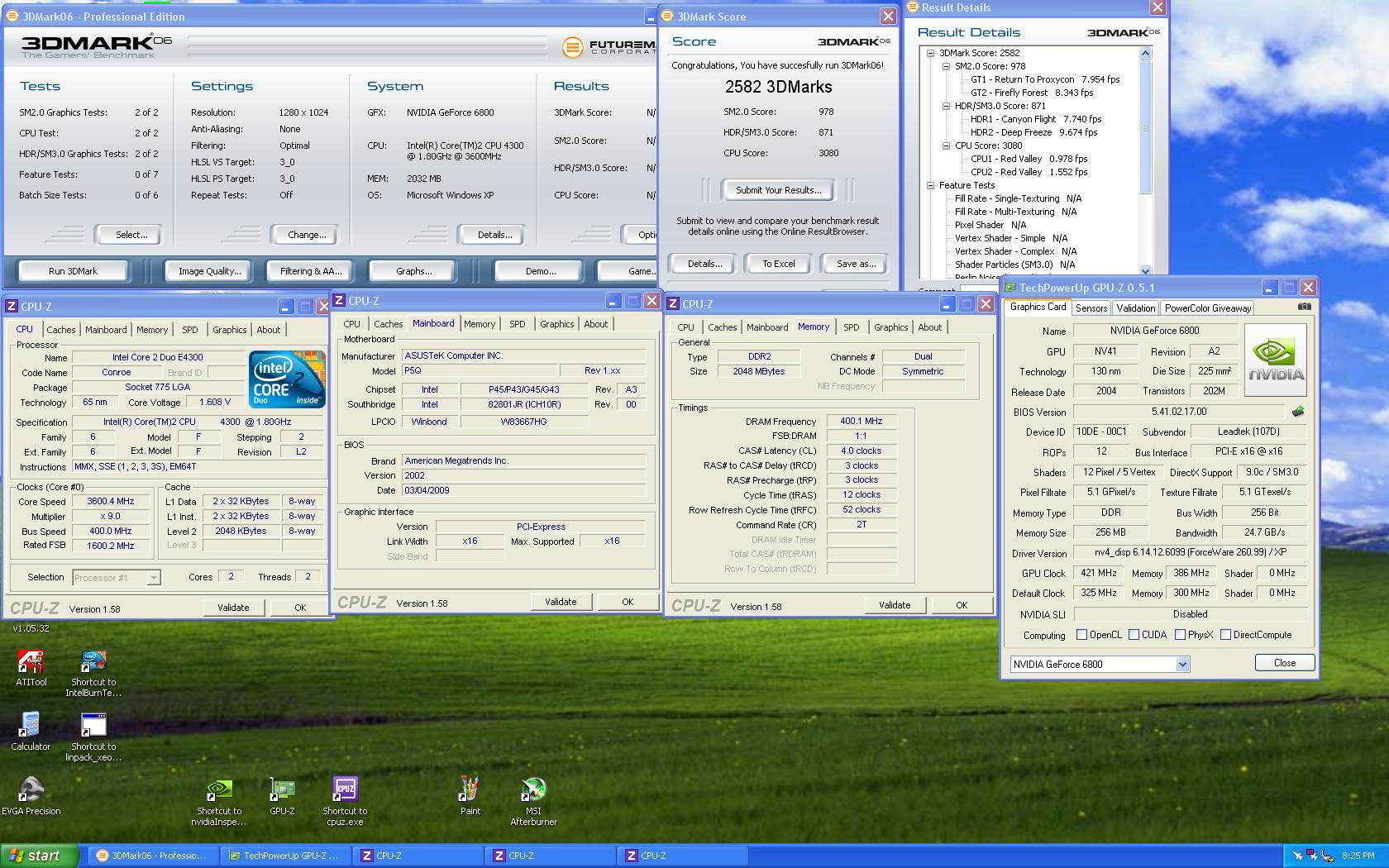The image size is (1389, 868).
Task: Click the Run 3DMark button
Action: click(x=73, y=271)
